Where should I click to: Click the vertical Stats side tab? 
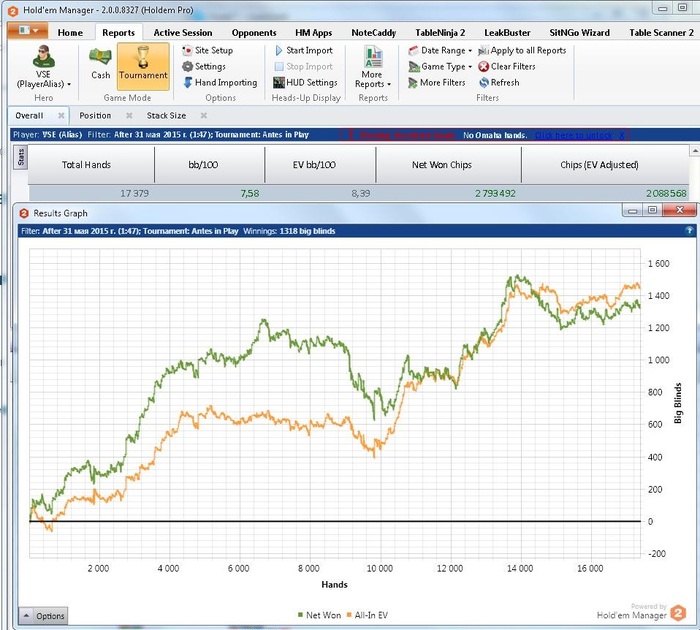[21, 158]
